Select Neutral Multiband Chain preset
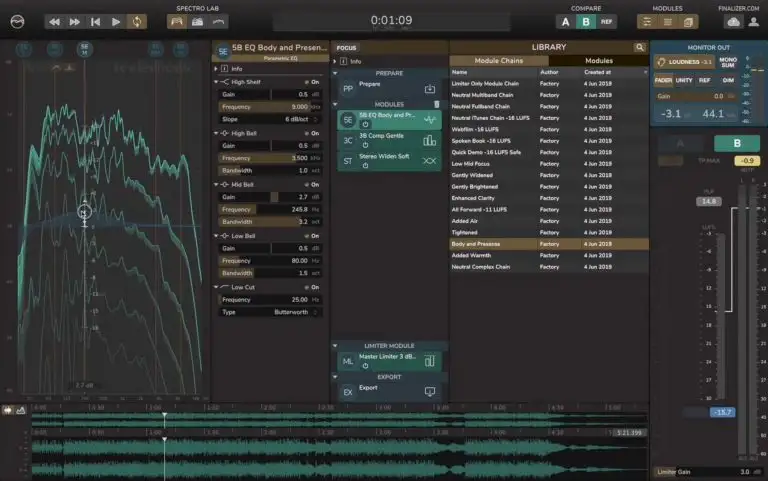Viewport: 768px width, 481px height. tap(549, 95)
